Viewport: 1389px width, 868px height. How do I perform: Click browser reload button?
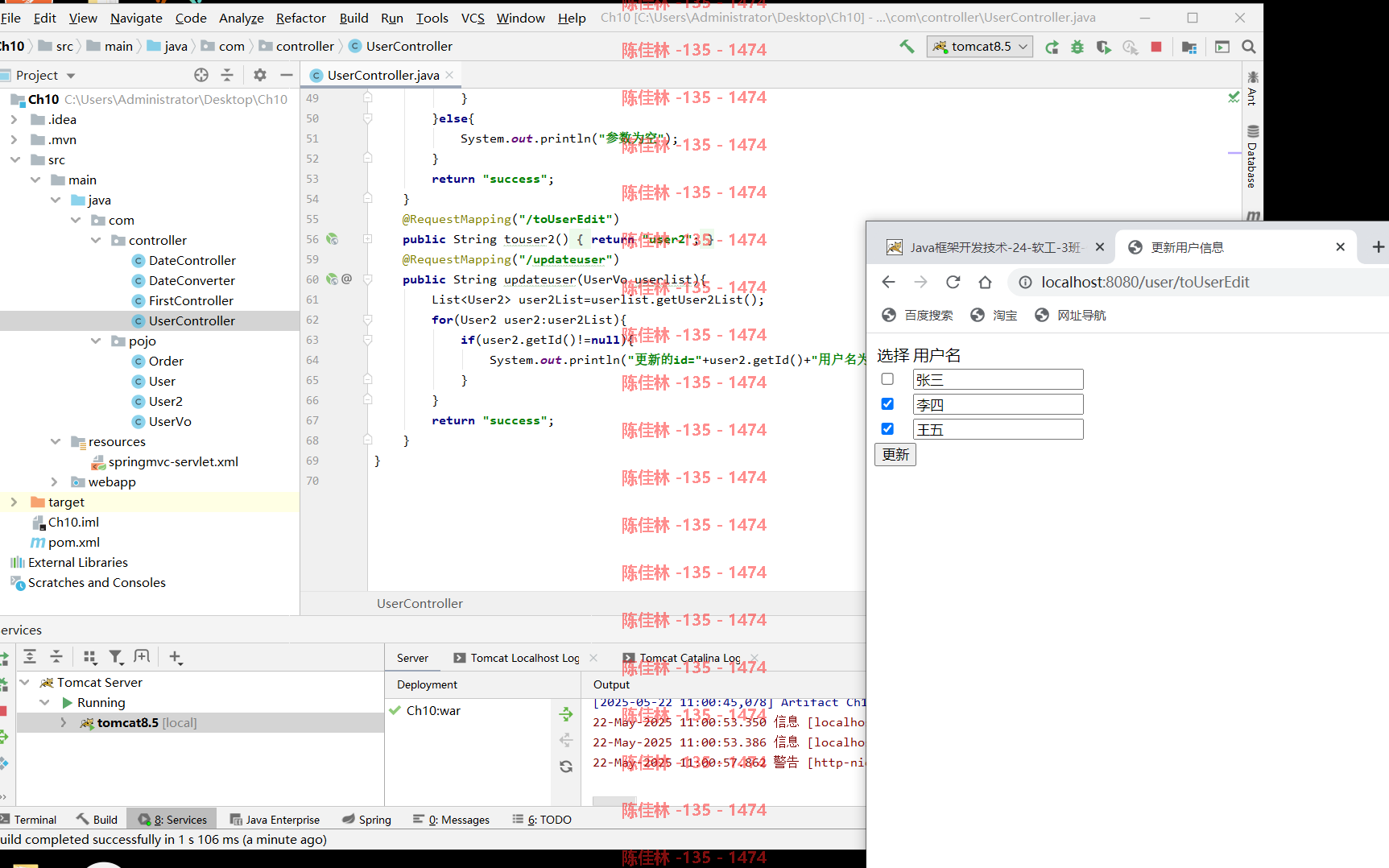(953, 282)
